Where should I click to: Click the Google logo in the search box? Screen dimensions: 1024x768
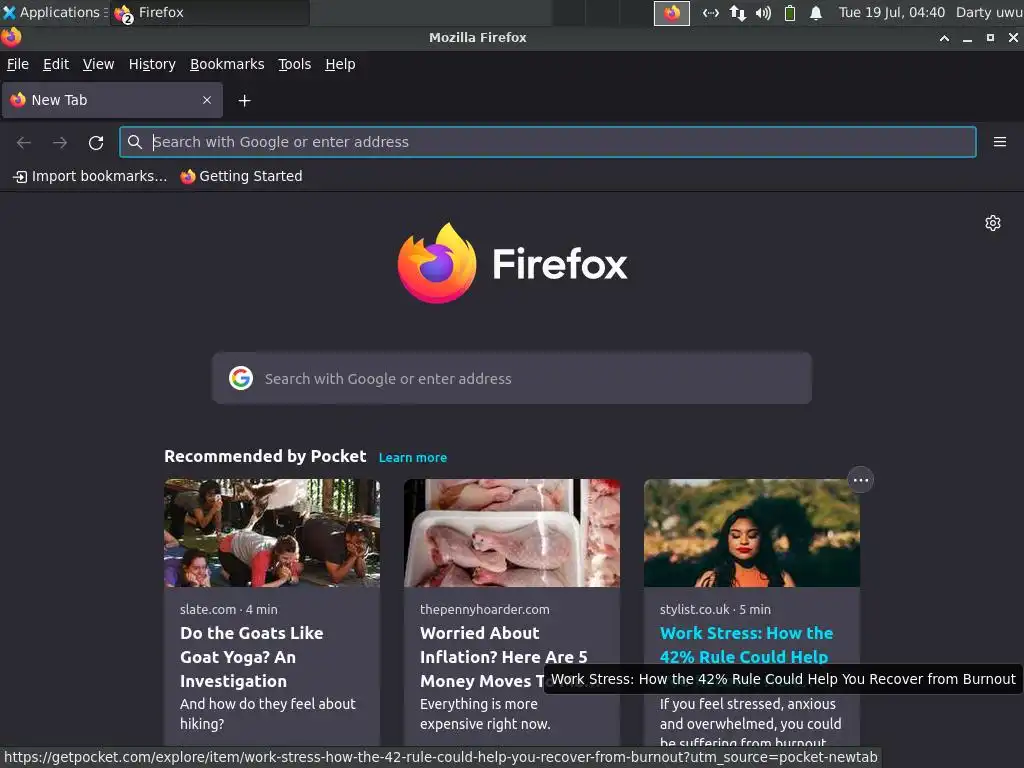pyautogui.click(x=241, y=378)
